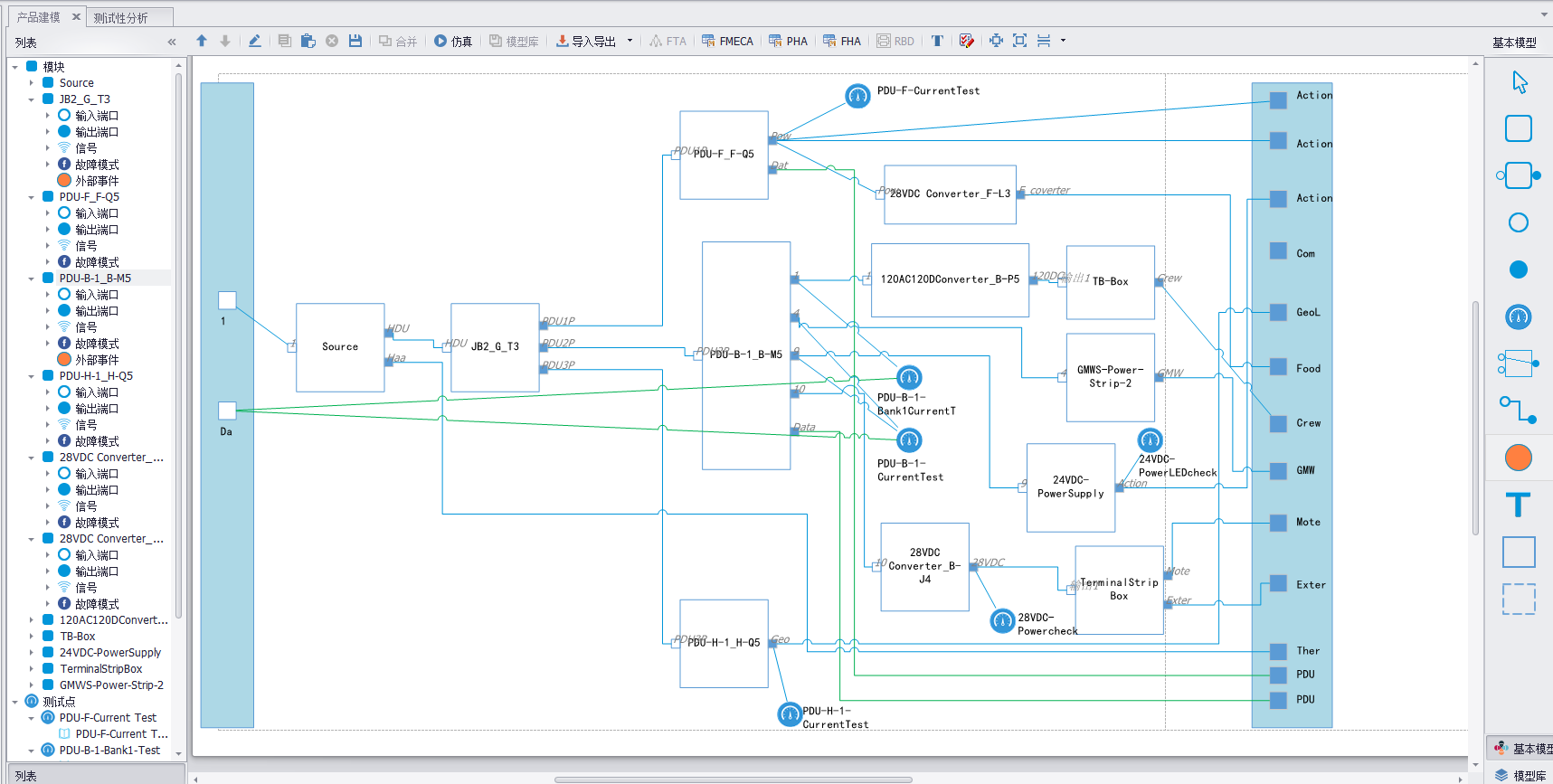Switch to 测试性分析 tab

(120, 18)
